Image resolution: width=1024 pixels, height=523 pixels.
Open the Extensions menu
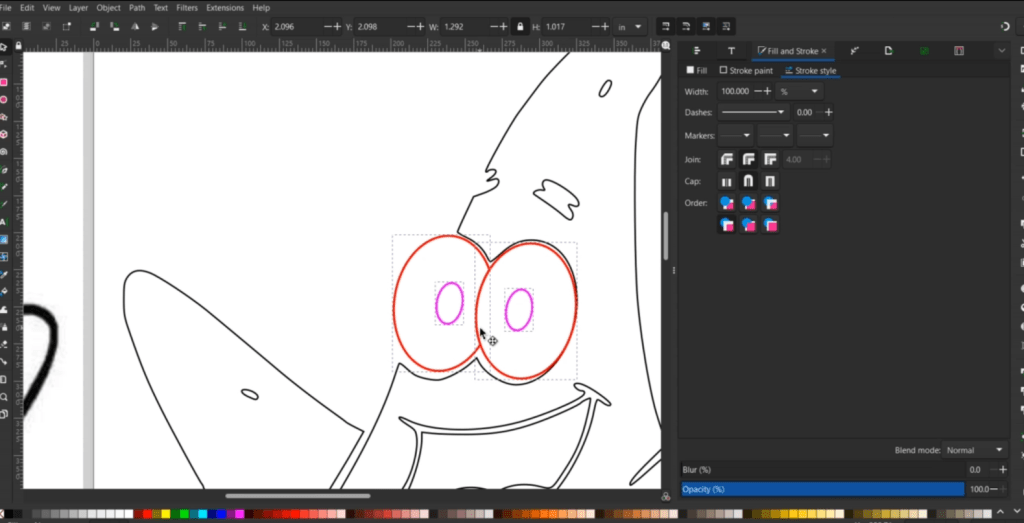point(224,7)
